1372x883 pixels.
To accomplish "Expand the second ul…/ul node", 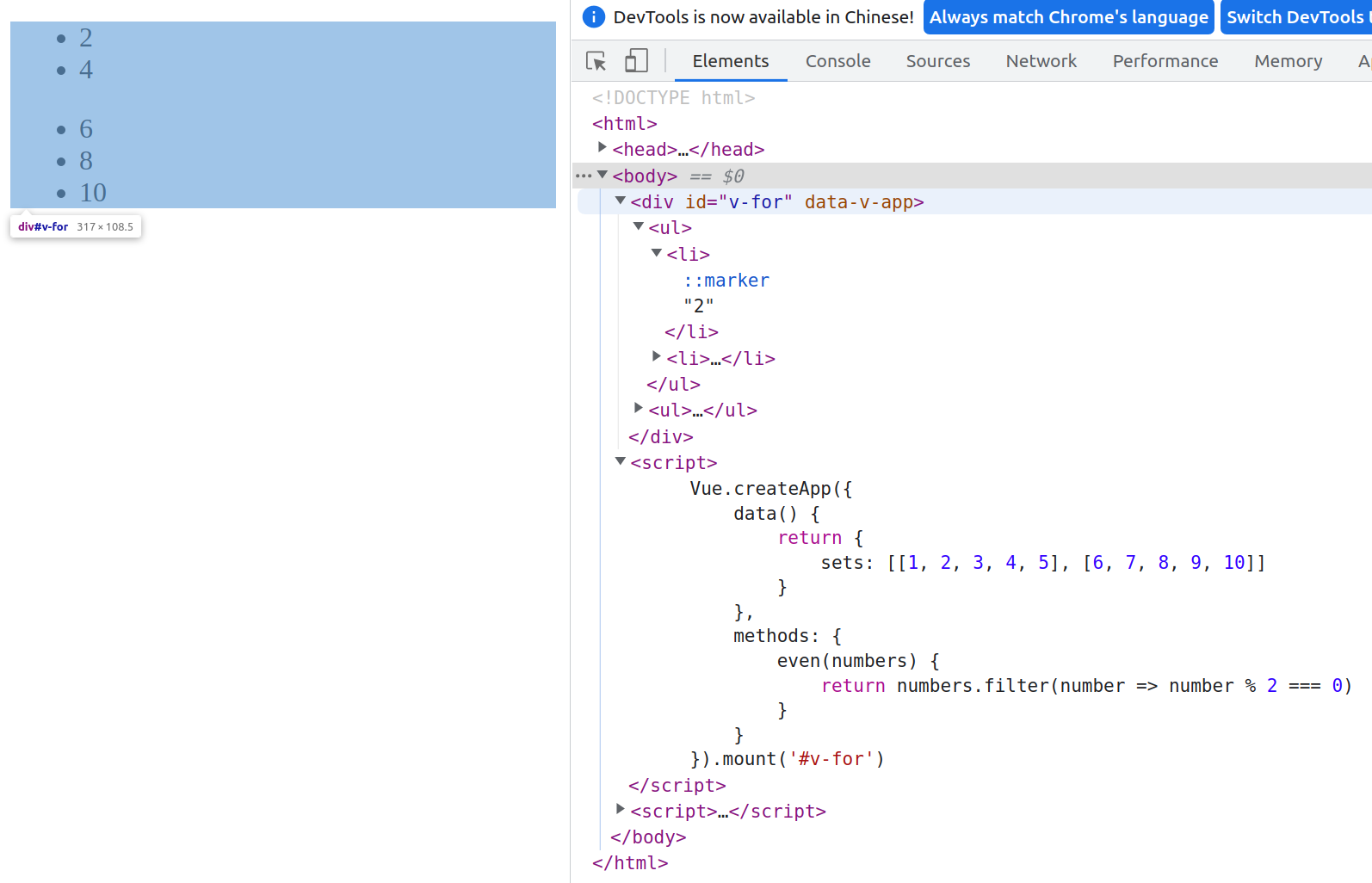I will coord(638,408).
